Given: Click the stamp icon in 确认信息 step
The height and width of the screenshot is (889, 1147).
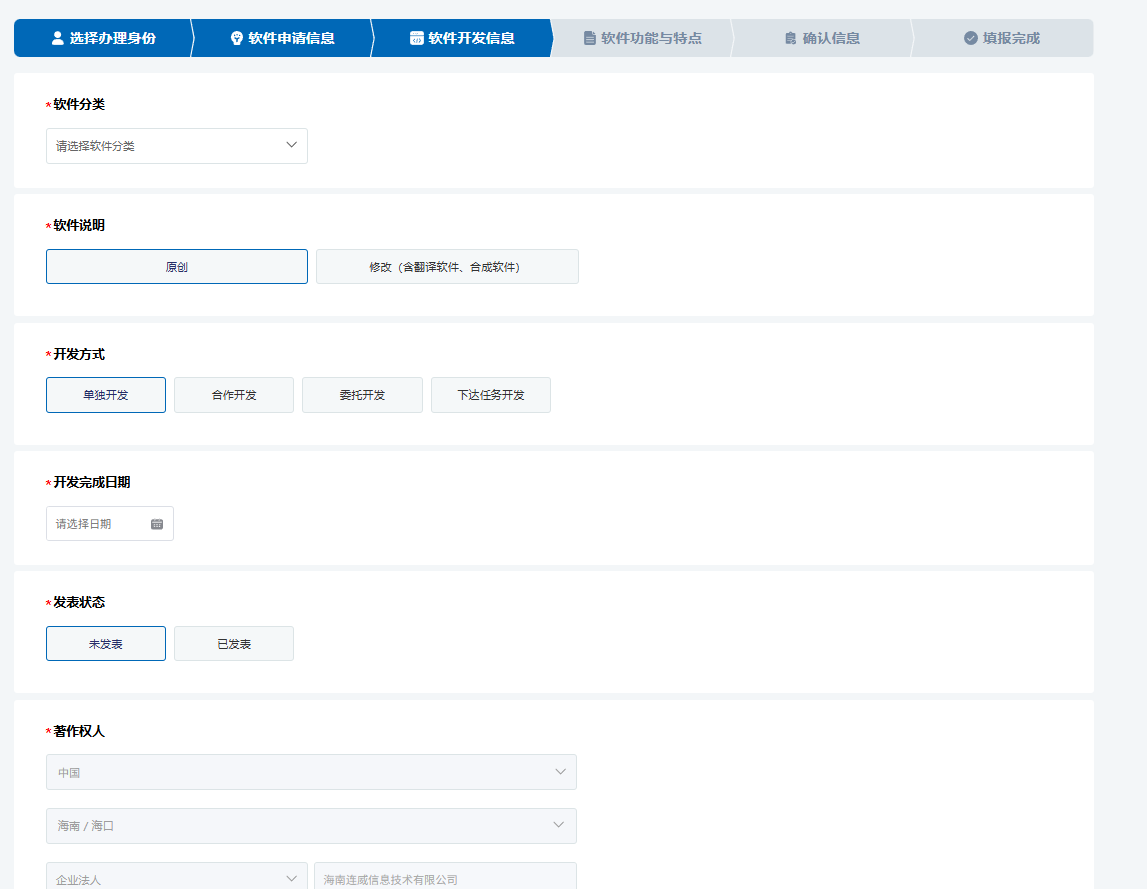Looking at the screenshot, I should [791, 38].
